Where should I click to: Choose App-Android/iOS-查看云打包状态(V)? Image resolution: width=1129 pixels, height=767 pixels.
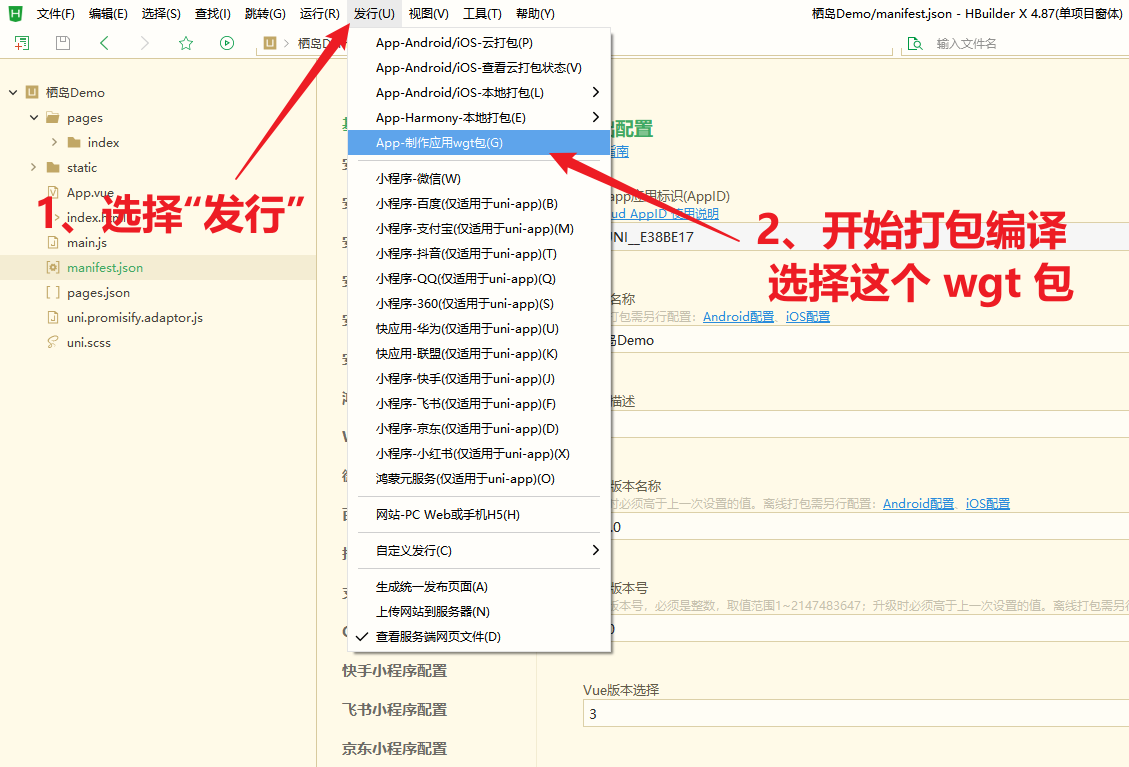[x=479, y=68]
